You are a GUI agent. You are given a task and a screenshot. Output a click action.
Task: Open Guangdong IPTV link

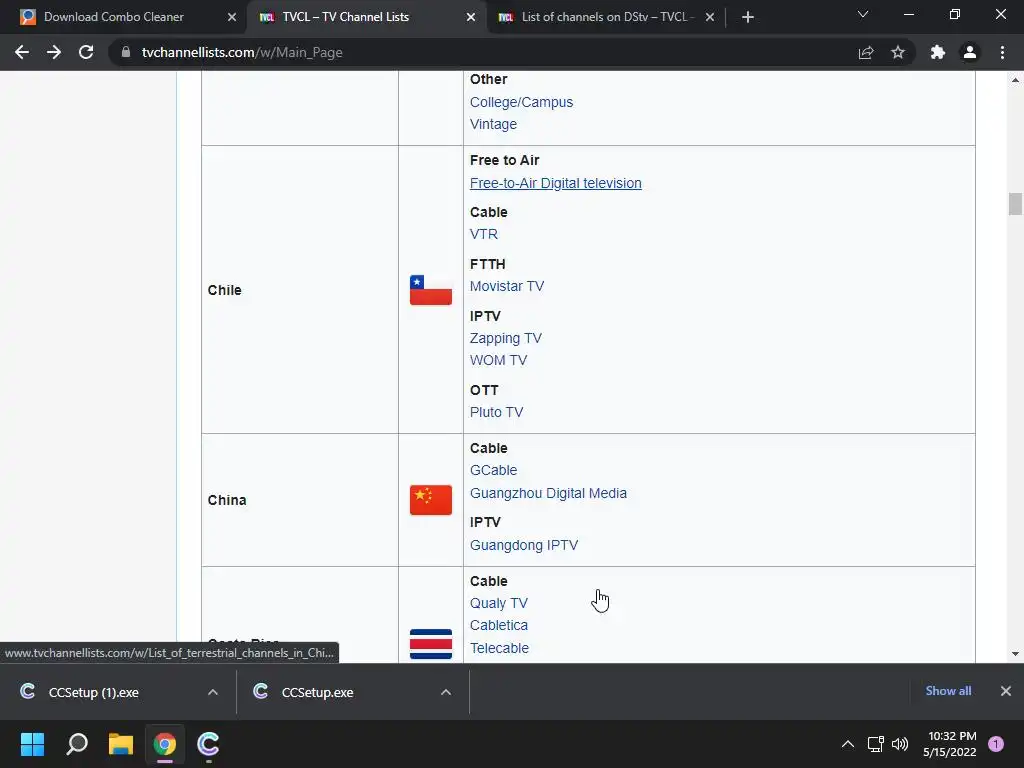524,545
